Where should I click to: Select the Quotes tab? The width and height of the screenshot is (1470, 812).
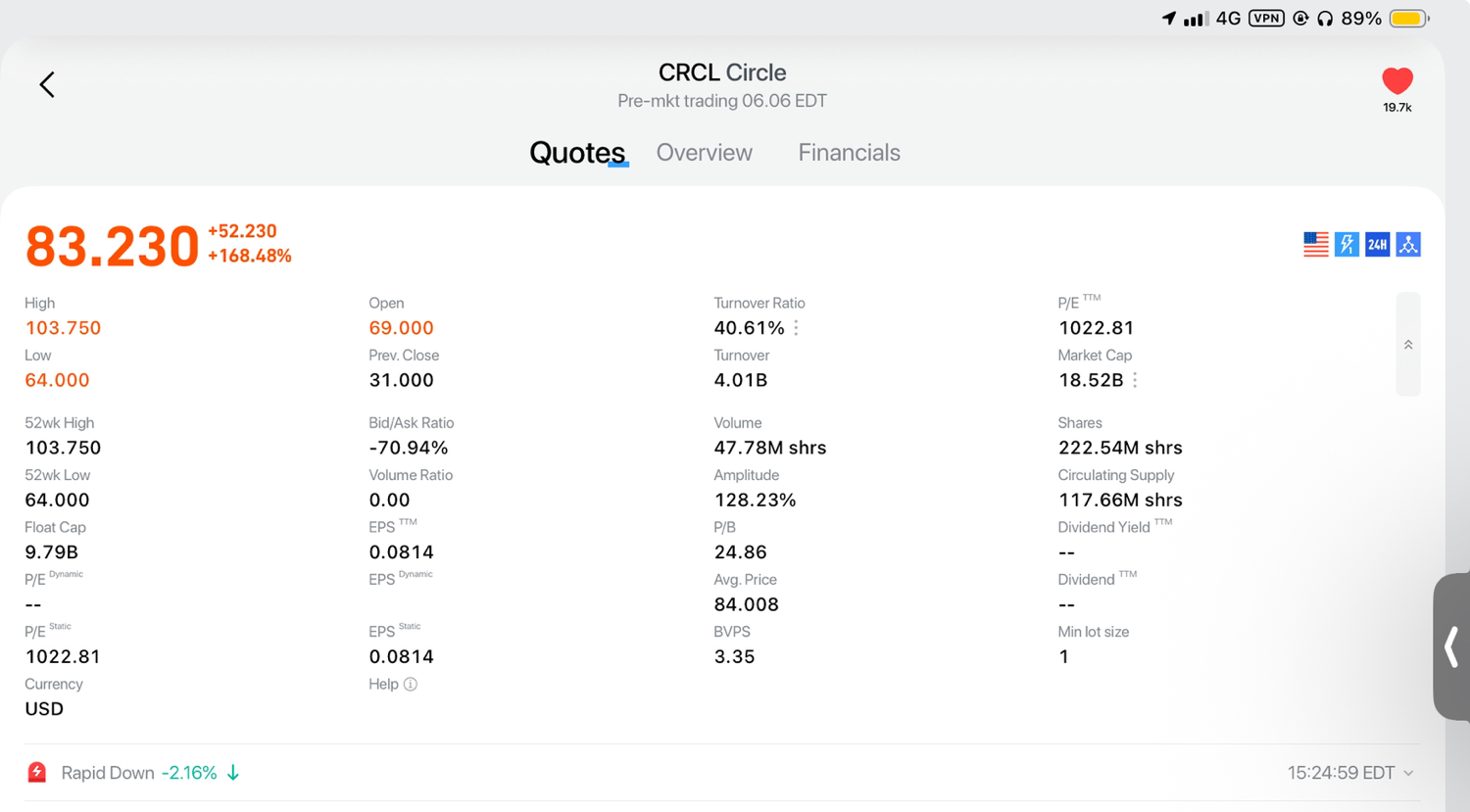coord(577,153)
